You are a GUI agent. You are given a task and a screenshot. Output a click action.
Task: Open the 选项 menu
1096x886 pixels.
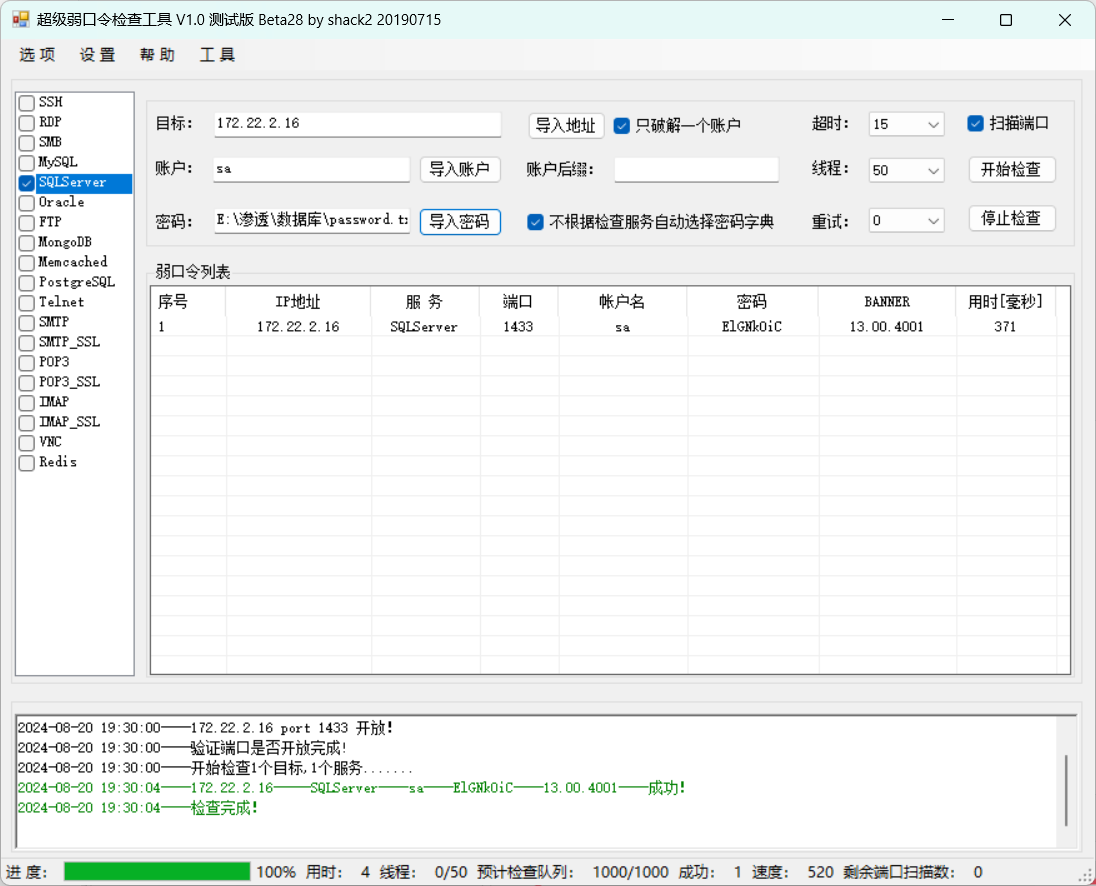[x=37, y=55]
